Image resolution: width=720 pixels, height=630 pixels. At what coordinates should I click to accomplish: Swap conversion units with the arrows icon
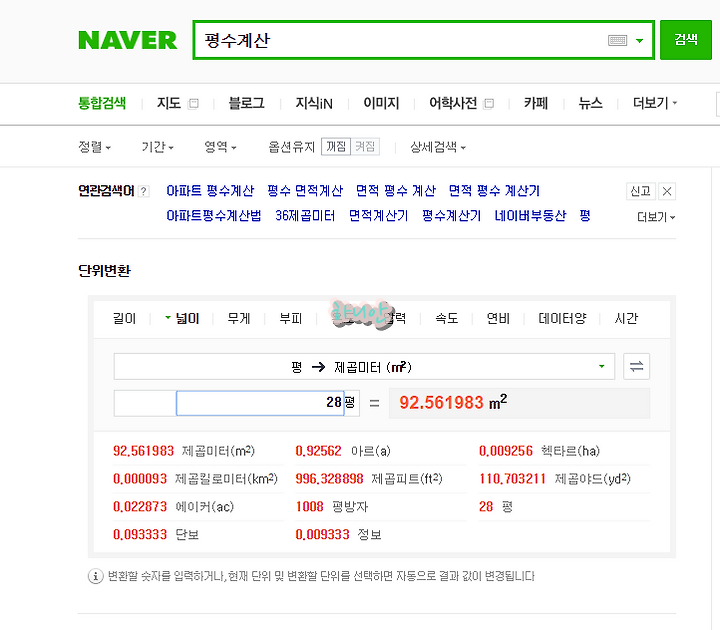point(636,366)
